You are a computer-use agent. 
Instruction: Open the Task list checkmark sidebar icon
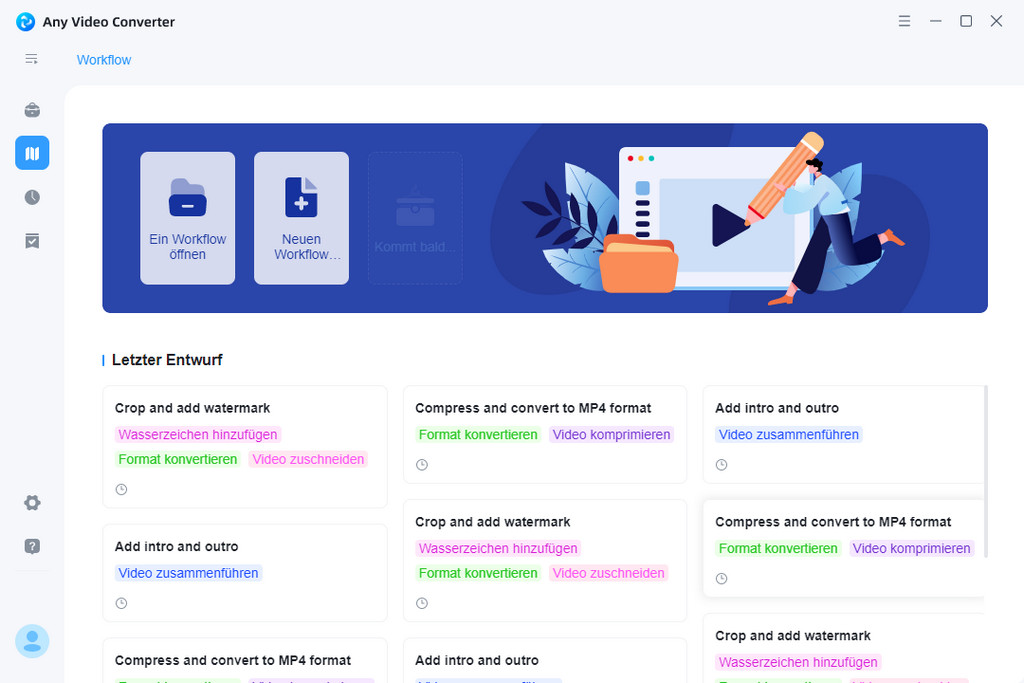coord(32,241)
